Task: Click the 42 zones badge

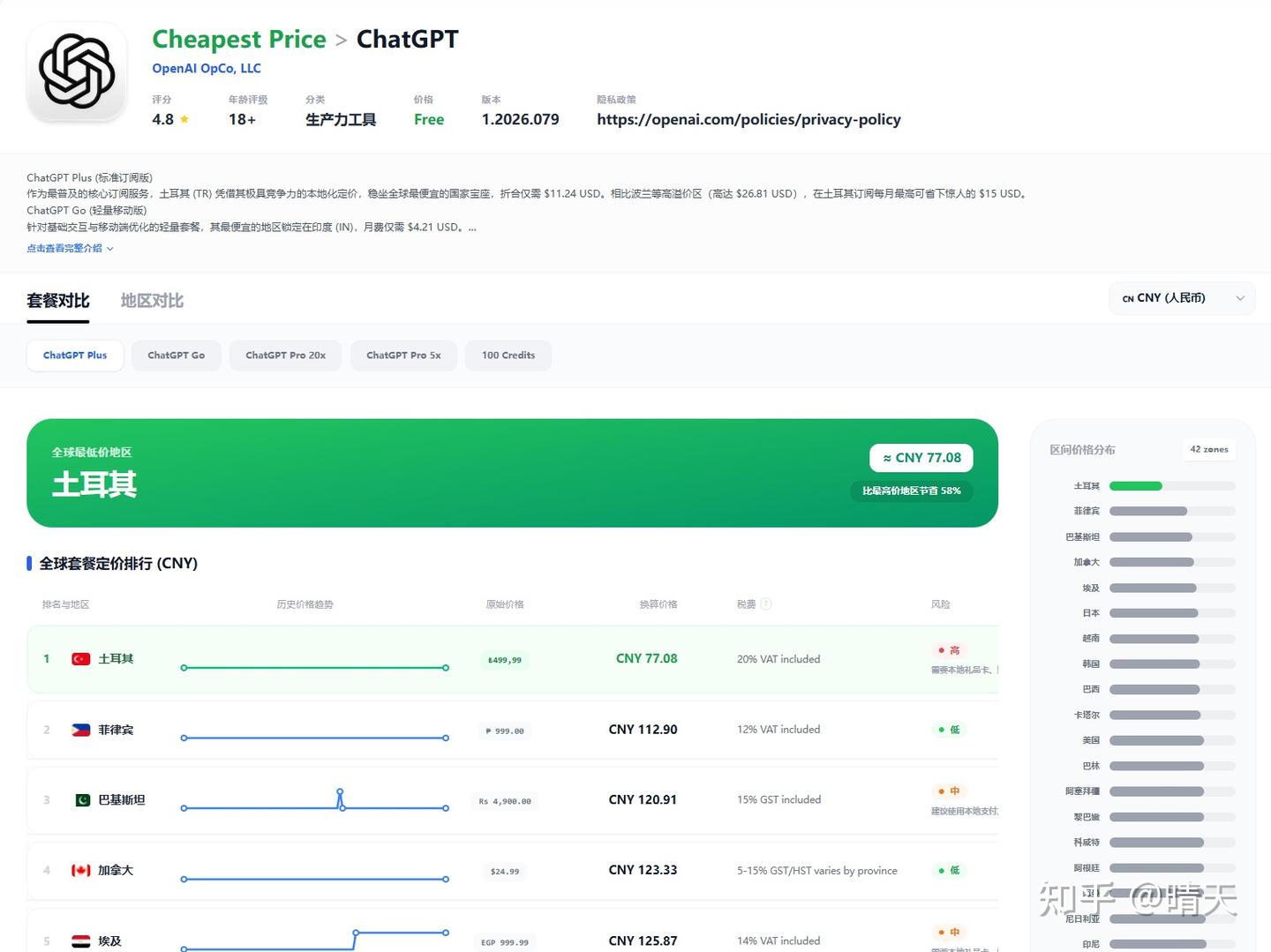Action: coord(1209,449)
